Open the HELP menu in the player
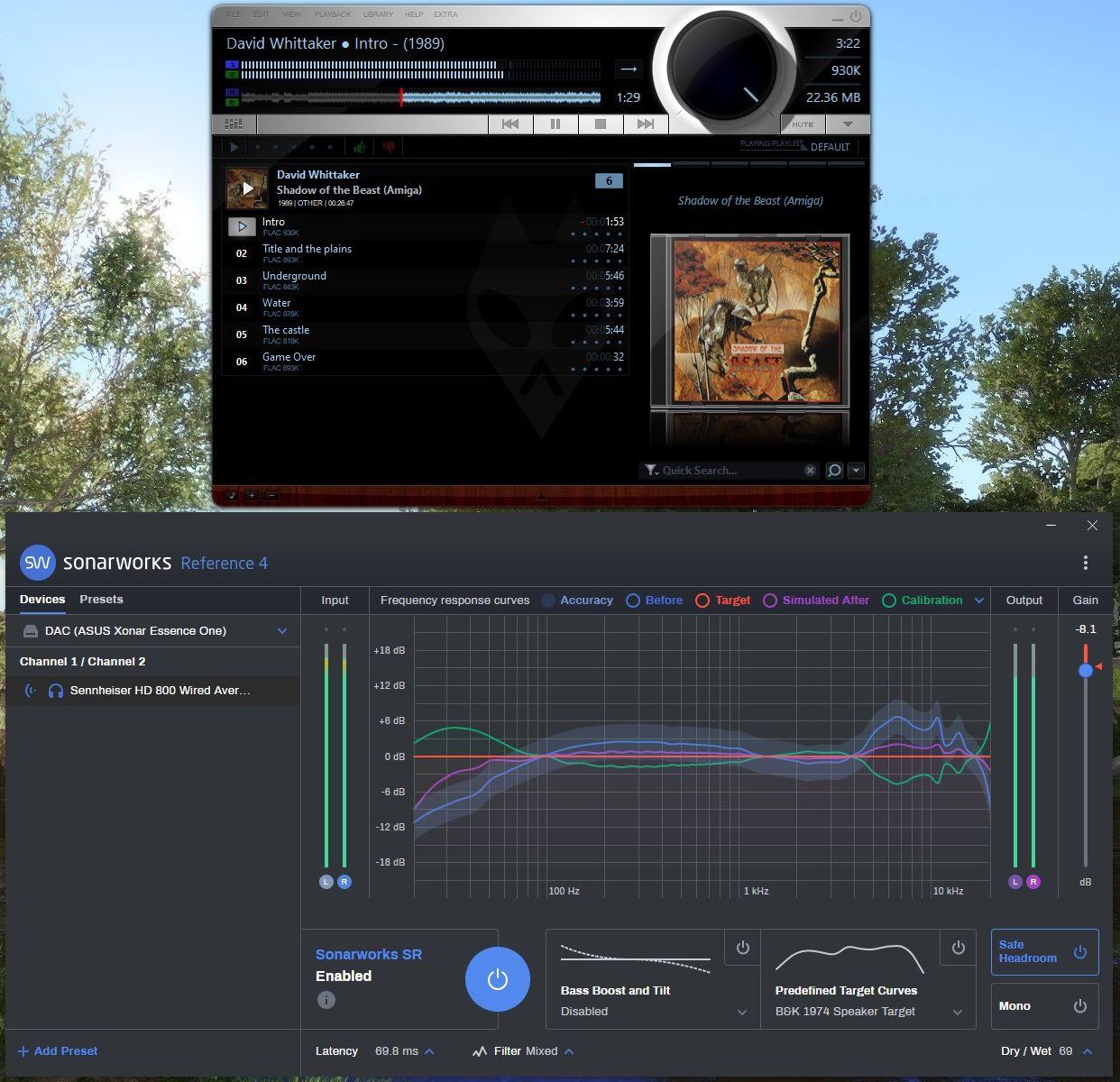The width and height of the screenshot is (1120, 1082). [x=414, y=14]
